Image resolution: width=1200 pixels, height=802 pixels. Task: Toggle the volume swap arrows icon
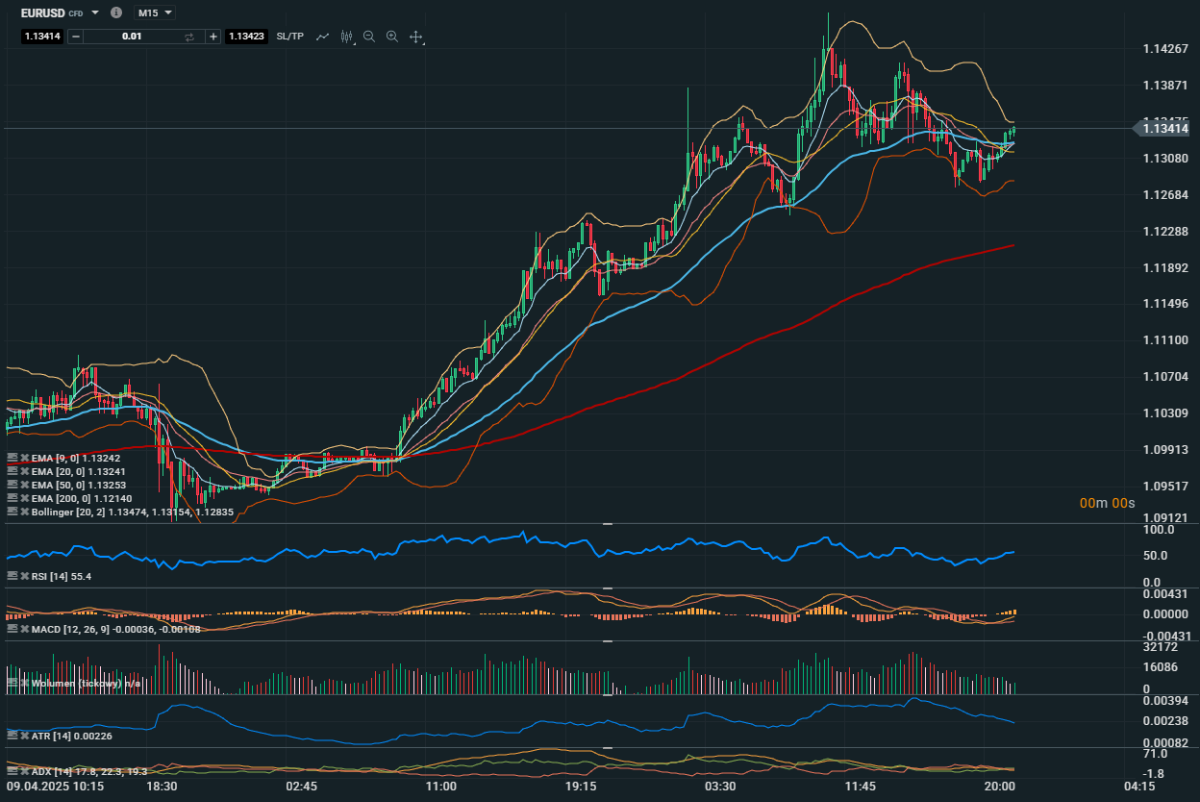(x=189, y=36)
